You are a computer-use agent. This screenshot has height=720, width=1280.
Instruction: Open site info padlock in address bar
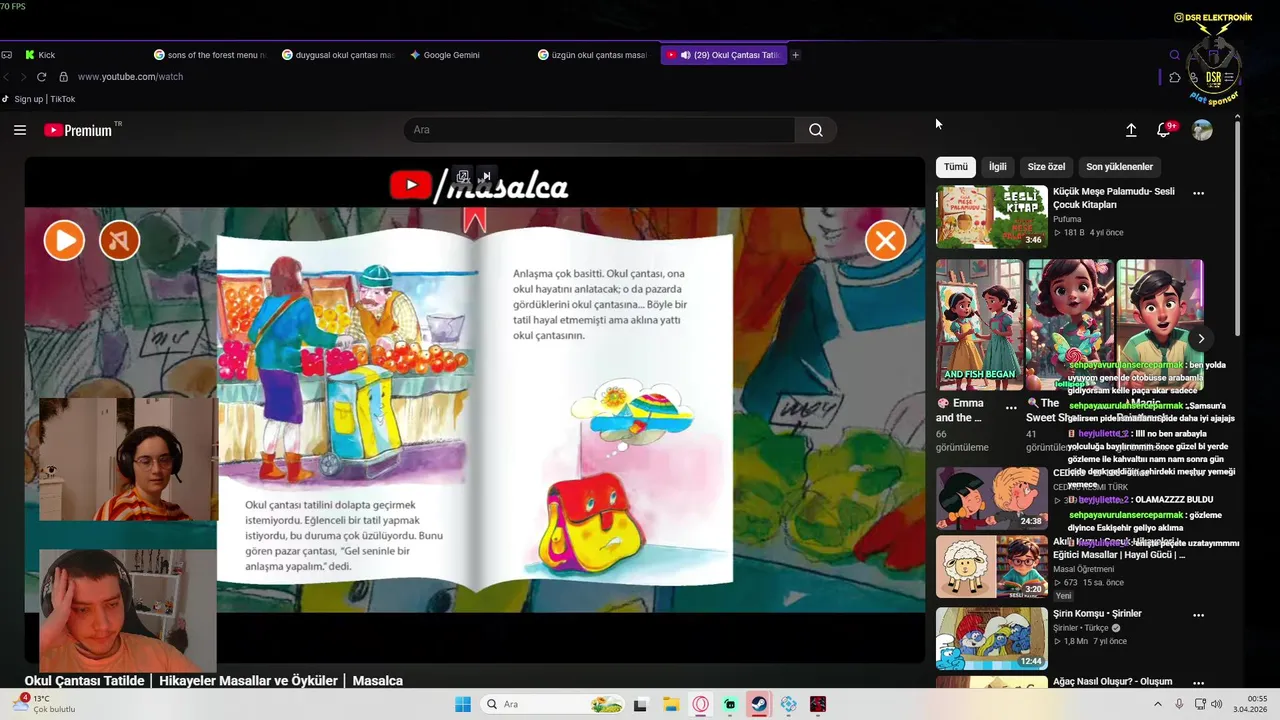click(63, 77)
